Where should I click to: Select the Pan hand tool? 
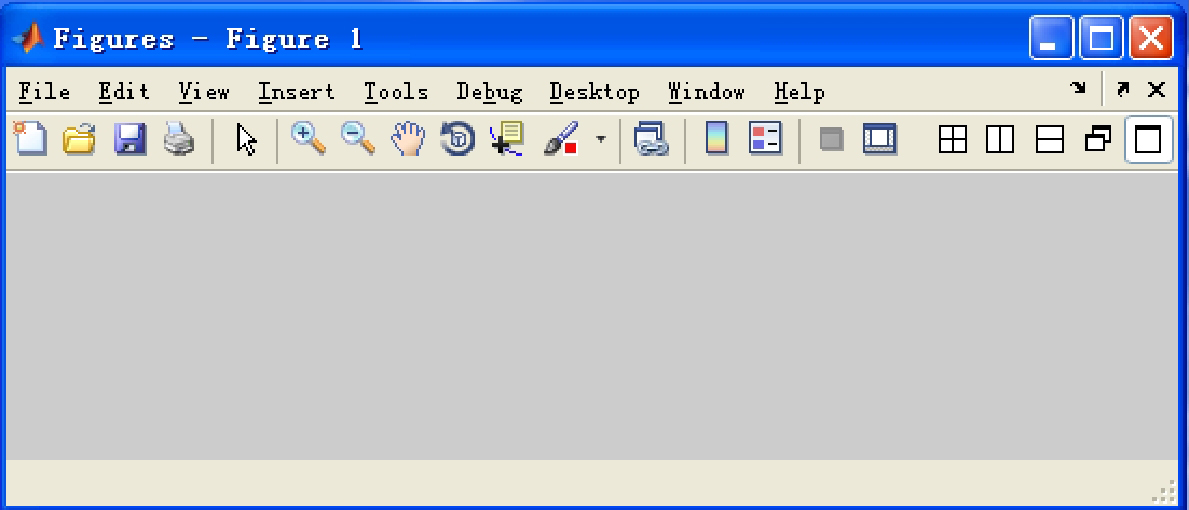[x=408, y=139]
